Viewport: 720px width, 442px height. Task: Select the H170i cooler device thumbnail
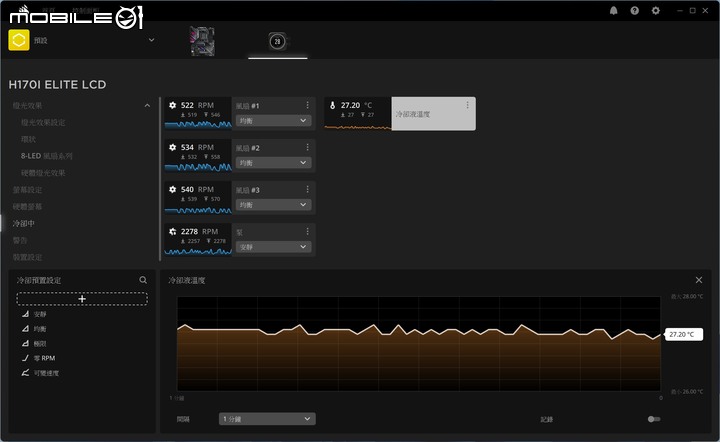point(277,41)
